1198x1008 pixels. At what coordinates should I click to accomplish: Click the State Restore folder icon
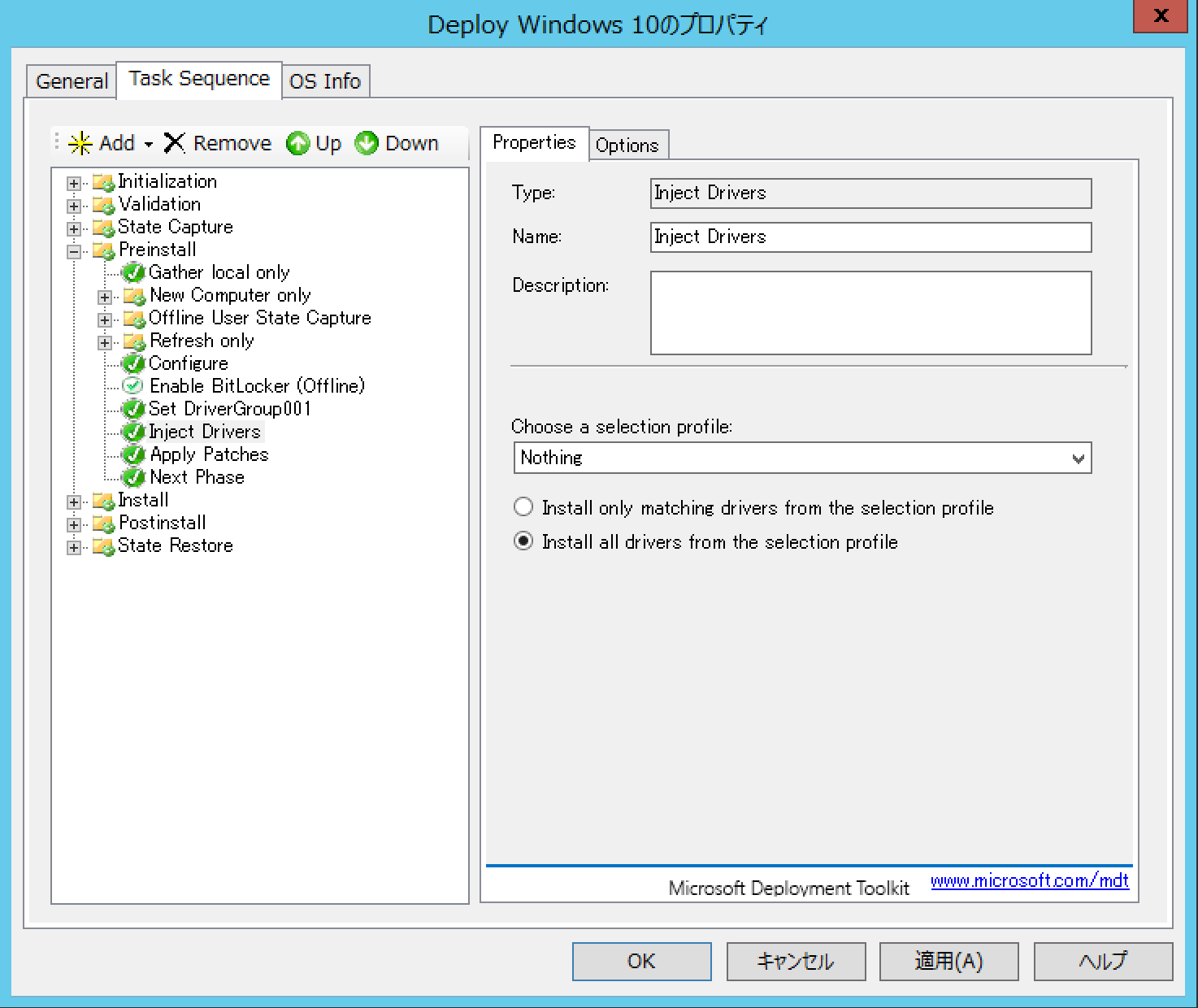tap(103, 546)
